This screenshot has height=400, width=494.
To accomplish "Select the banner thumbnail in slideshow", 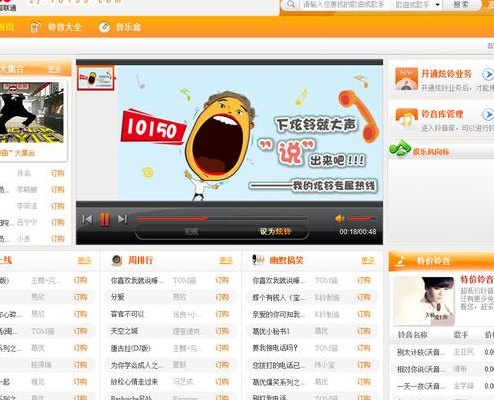I will [96, 78].
